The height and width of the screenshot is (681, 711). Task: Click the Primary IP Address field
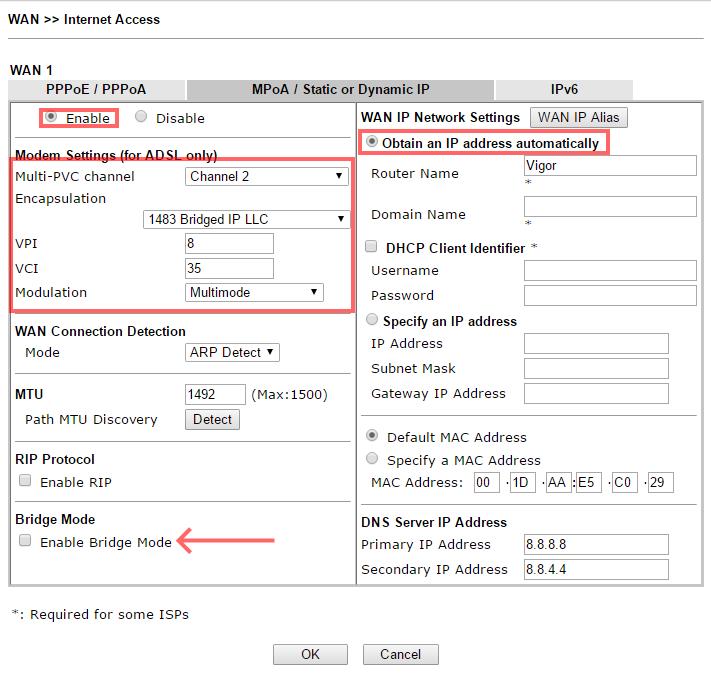595,544
